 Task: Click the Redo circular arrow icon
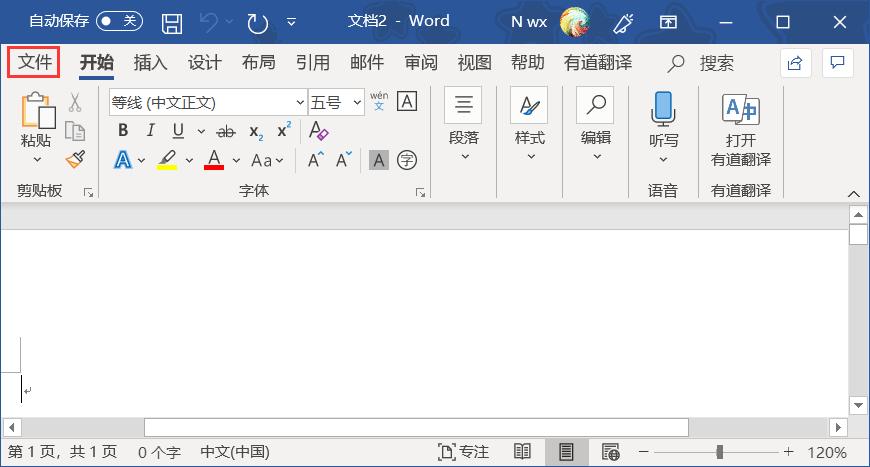(257, 23)
